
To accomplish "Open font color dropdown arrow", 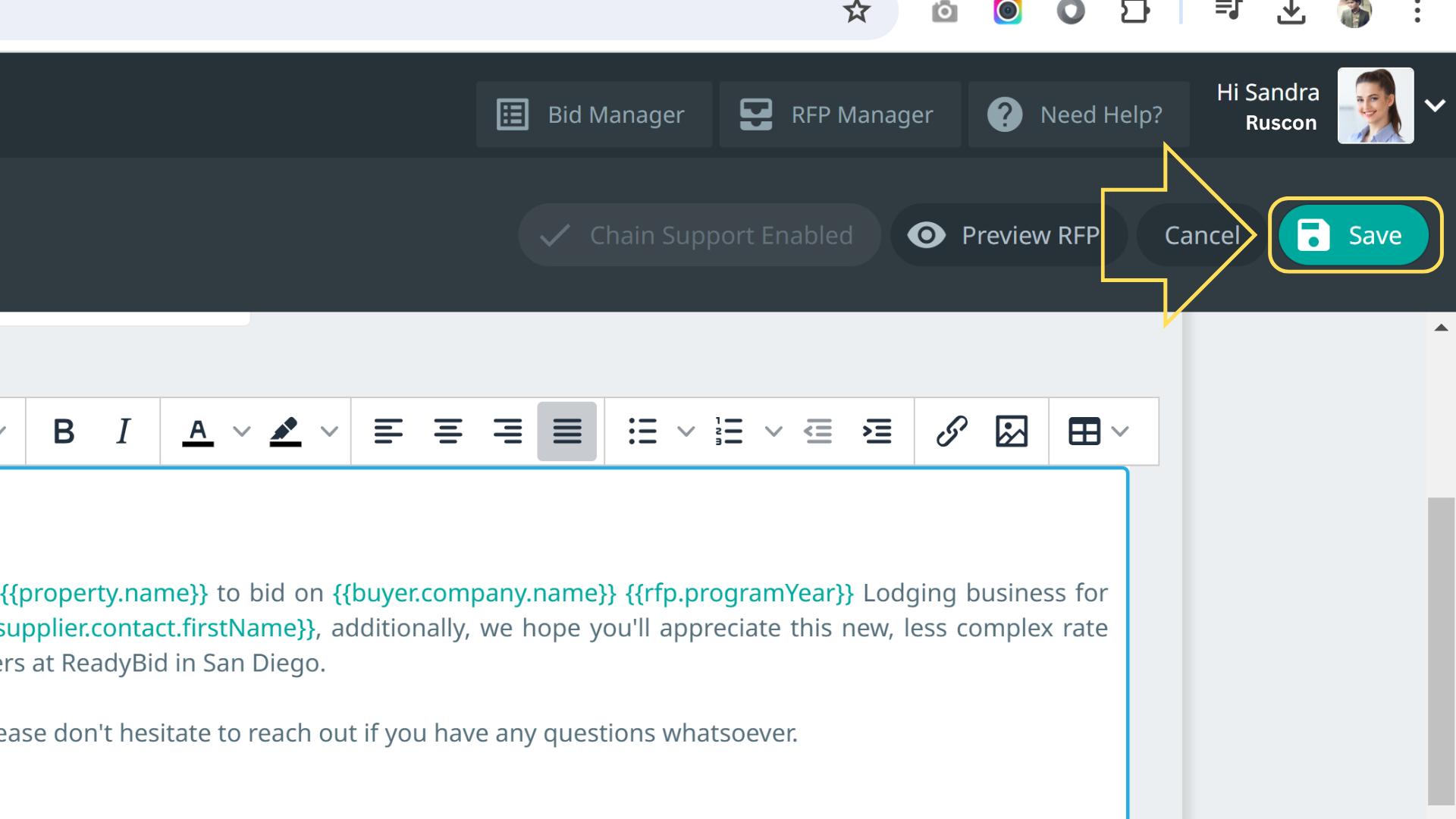I will (x=242, y=431).
